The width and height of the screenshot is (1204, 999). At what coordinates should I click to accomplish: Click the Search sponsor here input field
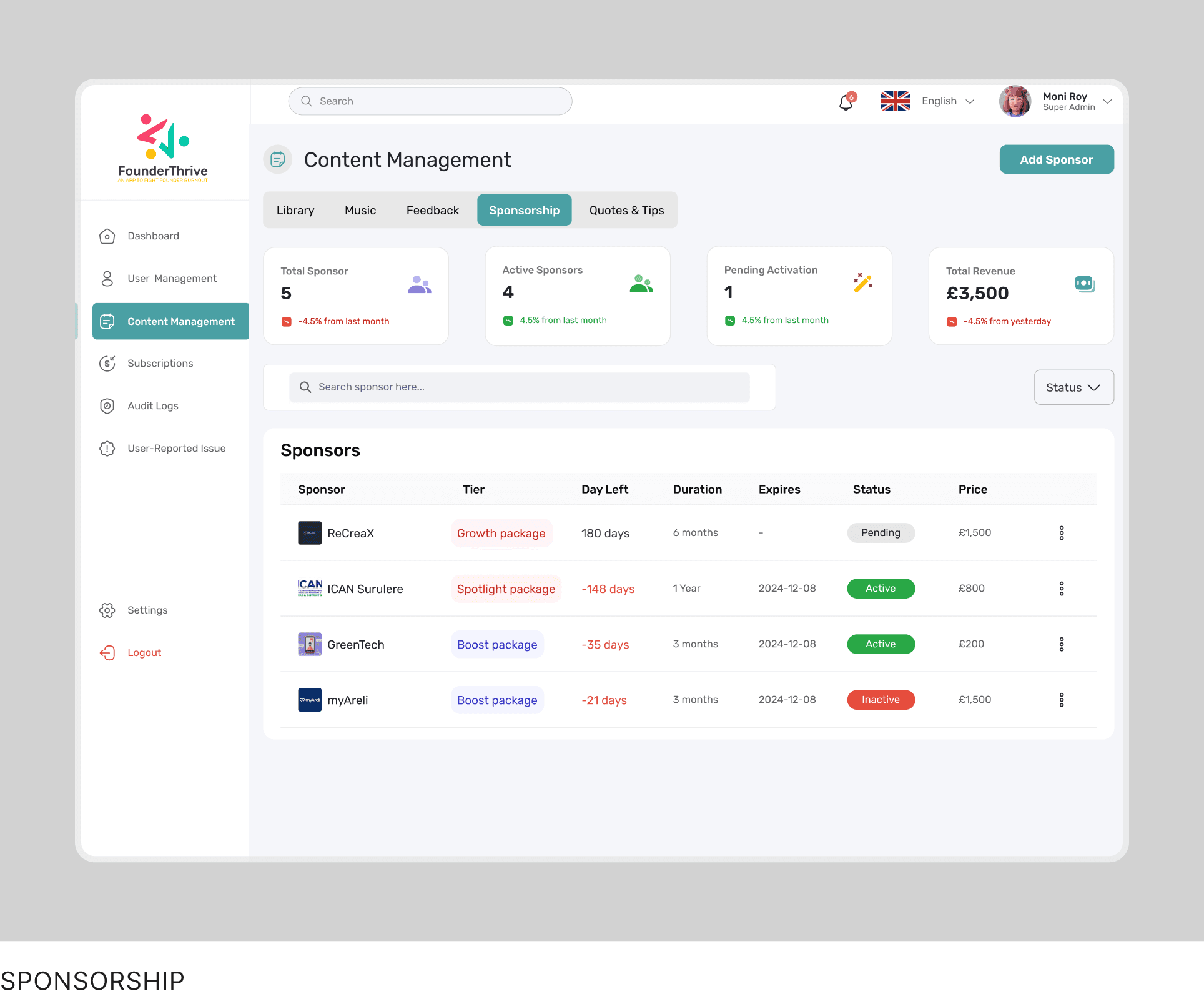coord(520,387)
